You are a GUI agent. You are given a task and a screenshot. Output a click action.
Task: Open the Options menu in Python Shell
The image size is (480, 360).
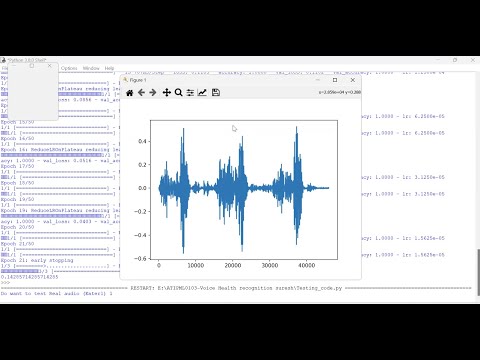[69, 68]
